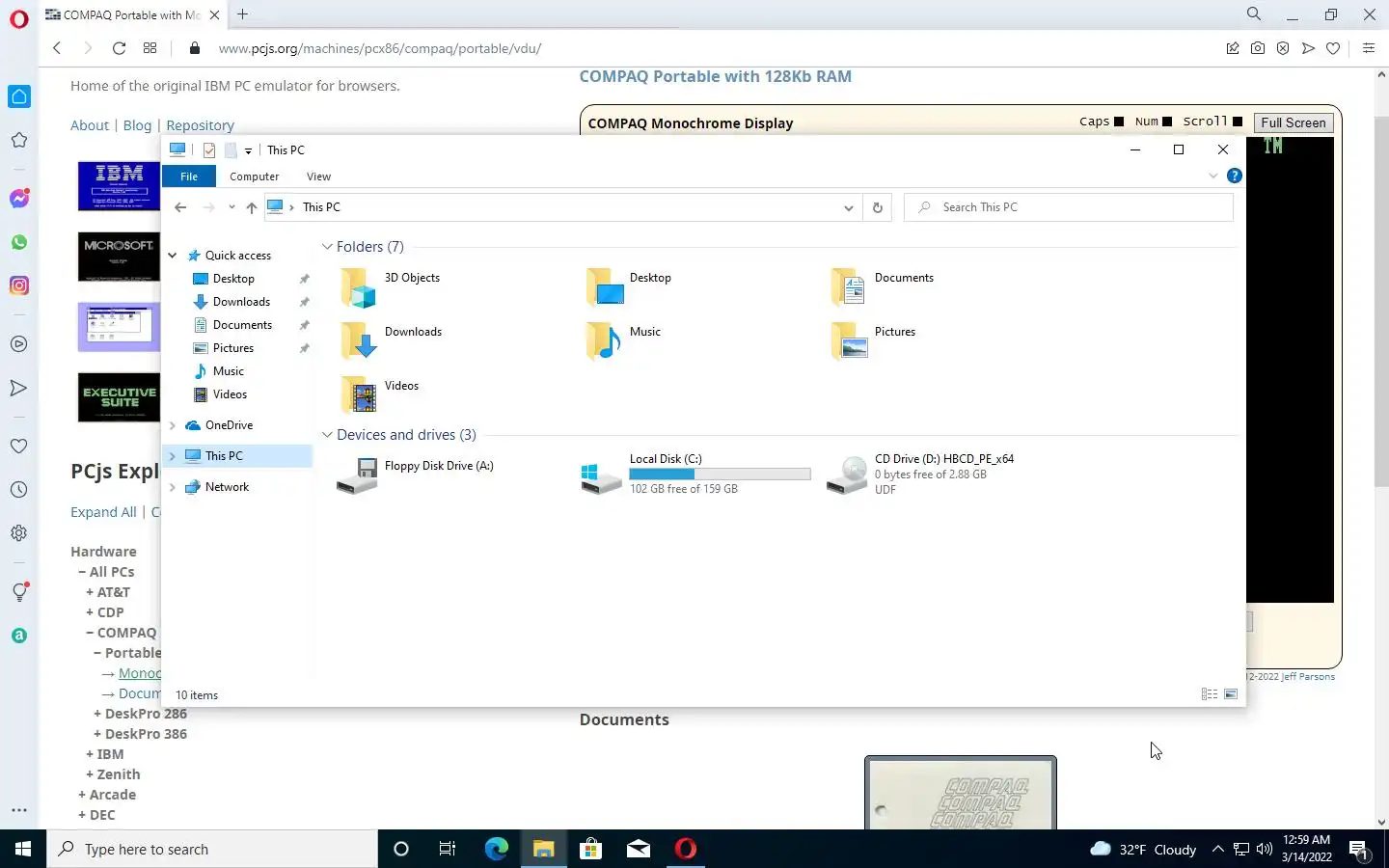Select CD Drive (D:) HBCD_PE_x64

pyautogui.click(x=921, y=474)
